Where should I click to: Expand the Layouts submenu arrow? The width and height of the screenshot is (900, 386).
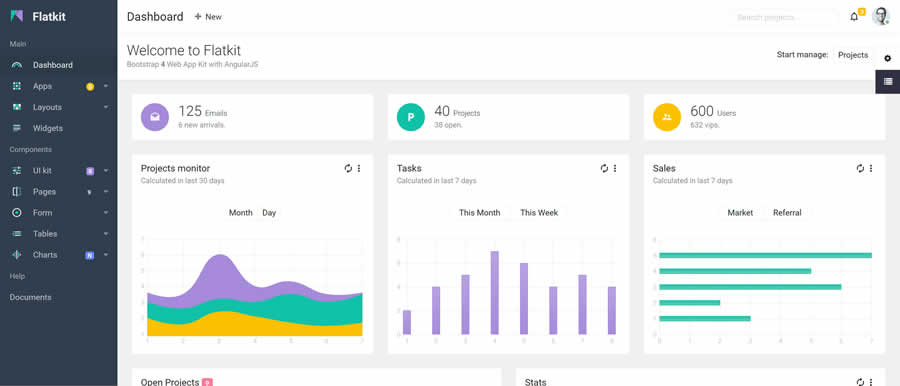(106, 107)
